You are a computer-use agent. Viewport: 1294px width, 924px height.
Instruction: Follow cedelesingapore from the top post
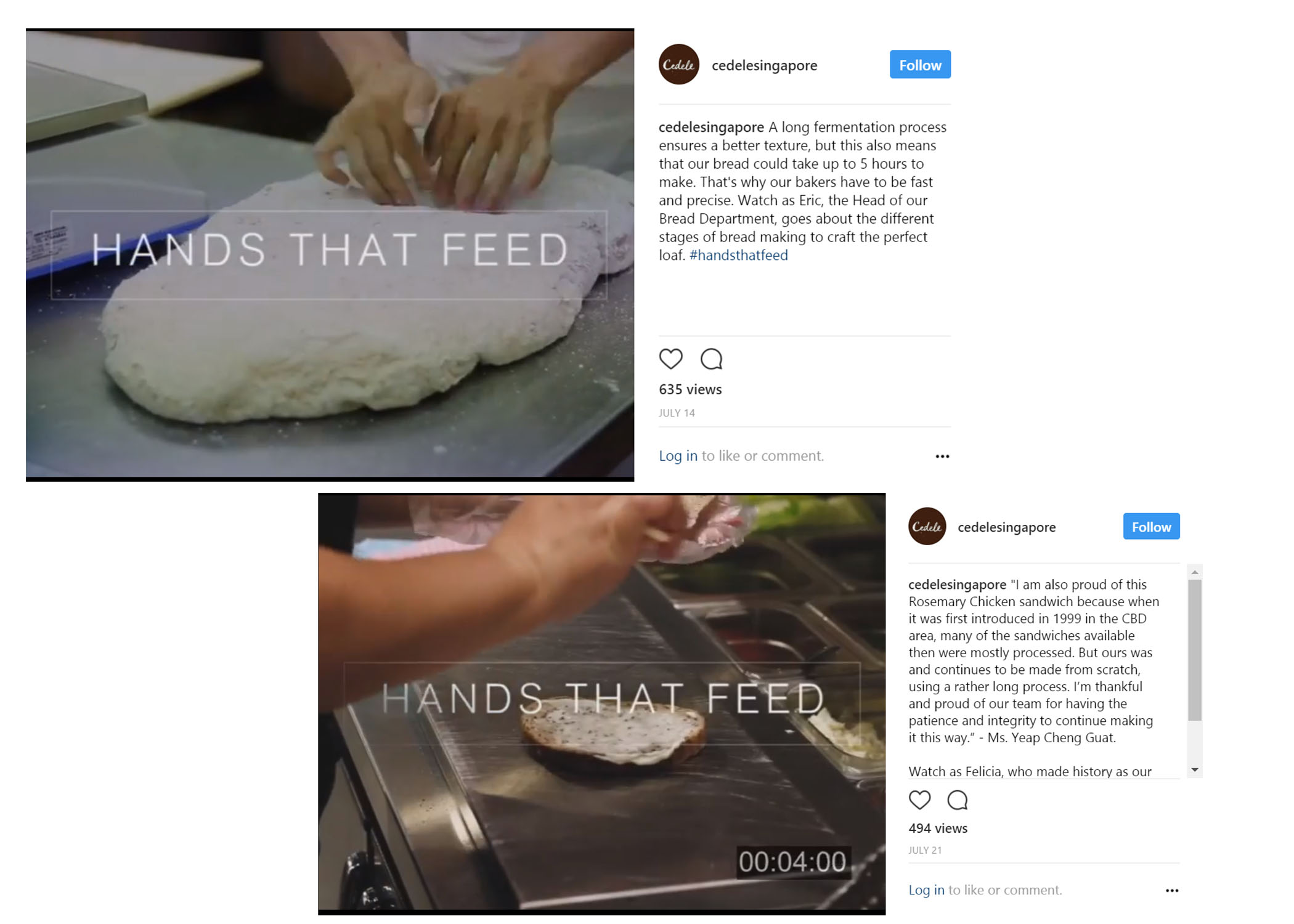920,64
